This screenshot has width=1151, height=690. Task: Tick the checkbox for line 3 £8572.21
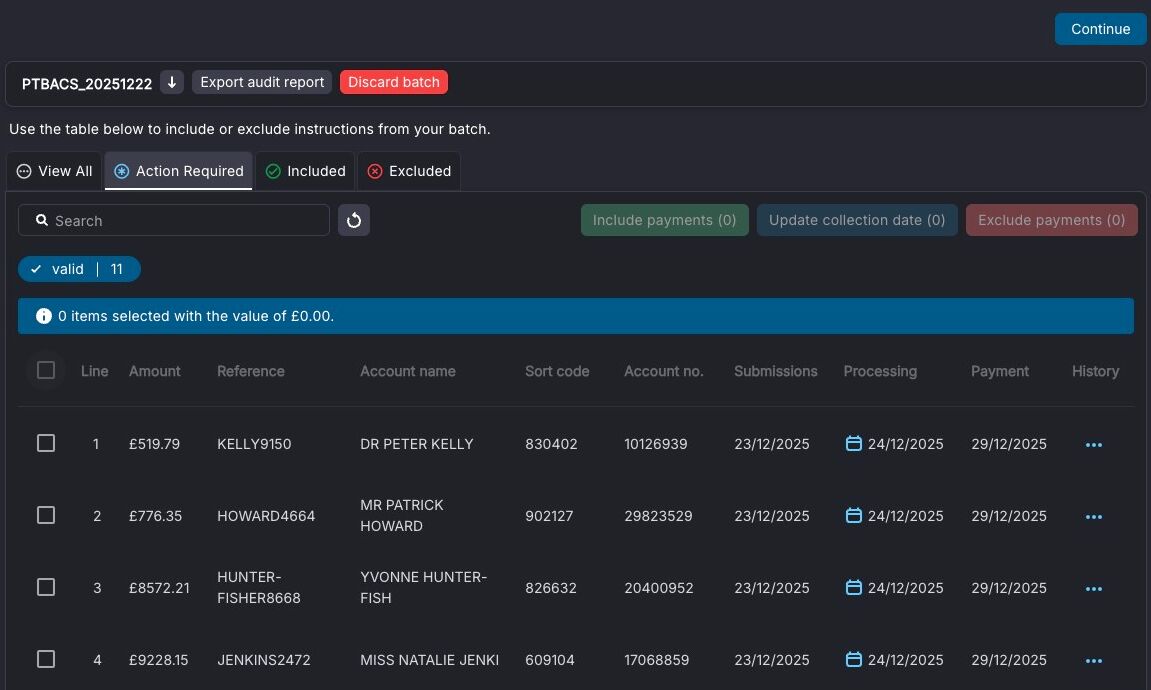pos(46,587)
